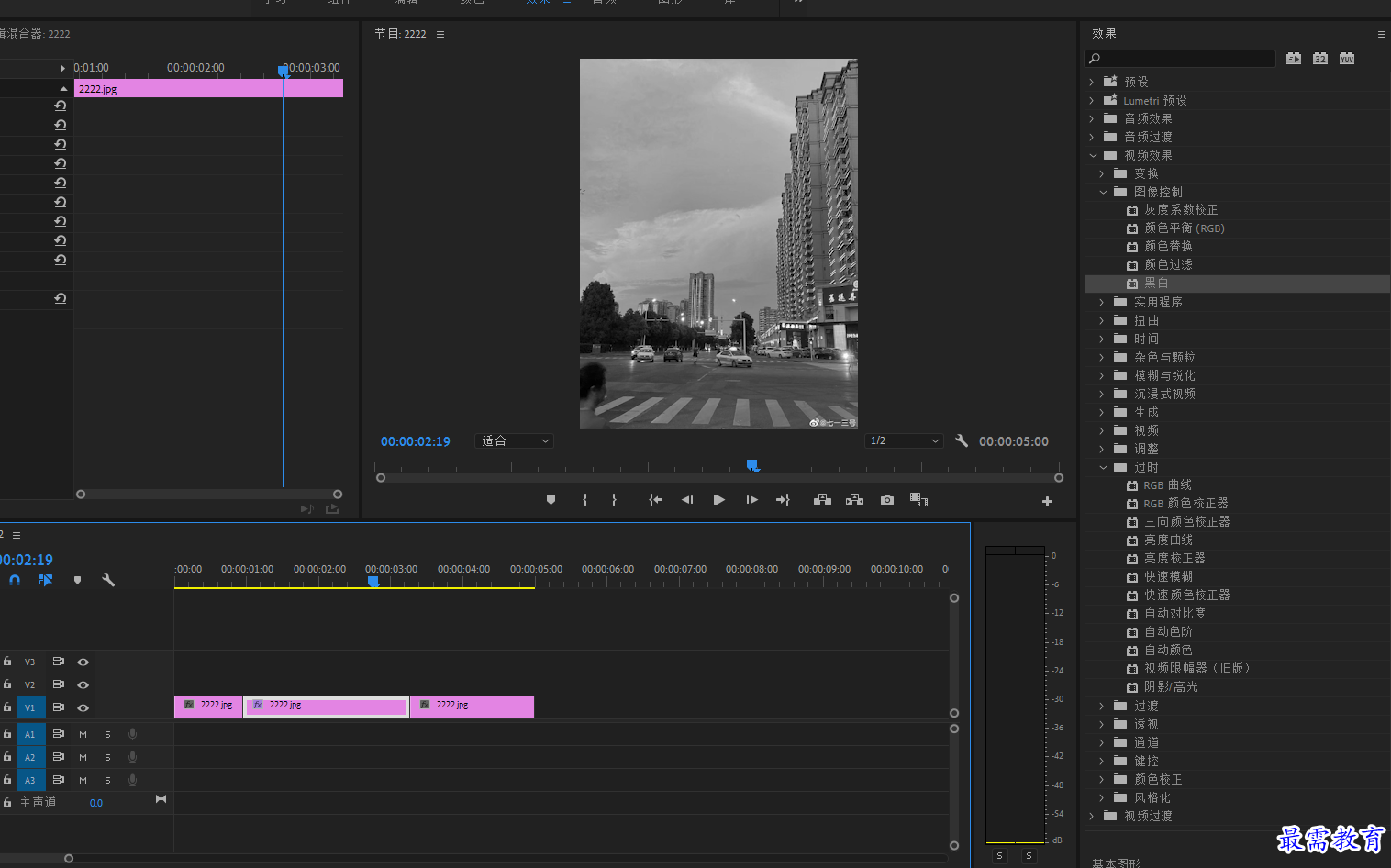
Task: Open the Comparison View button
Action: 918,500
